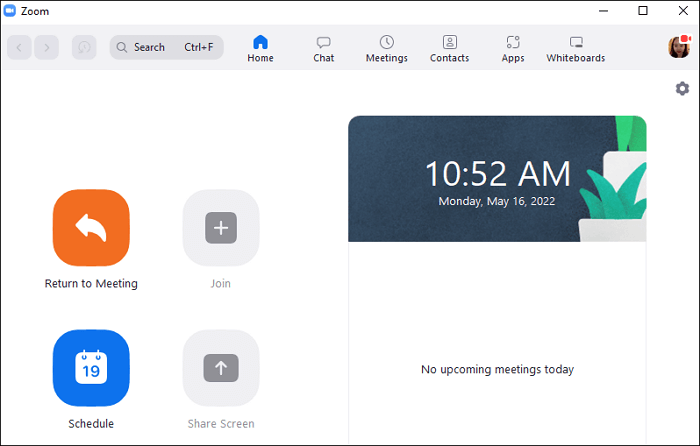Switch to the Home tab
Image resolution: width=700 pixels, height=446 pixels.
(260, 49)
